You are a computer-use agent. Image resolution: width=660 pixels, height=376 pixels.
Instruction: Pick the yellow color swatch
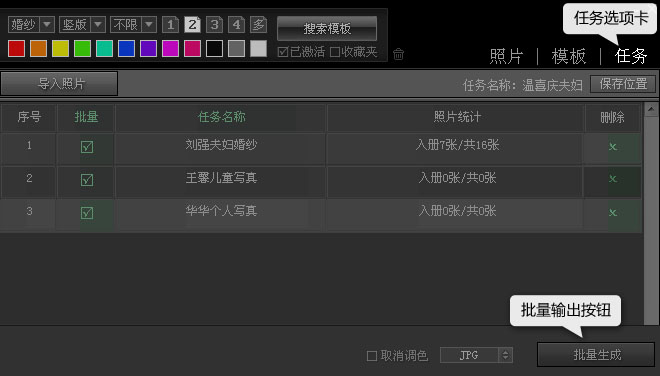[60, 48]
